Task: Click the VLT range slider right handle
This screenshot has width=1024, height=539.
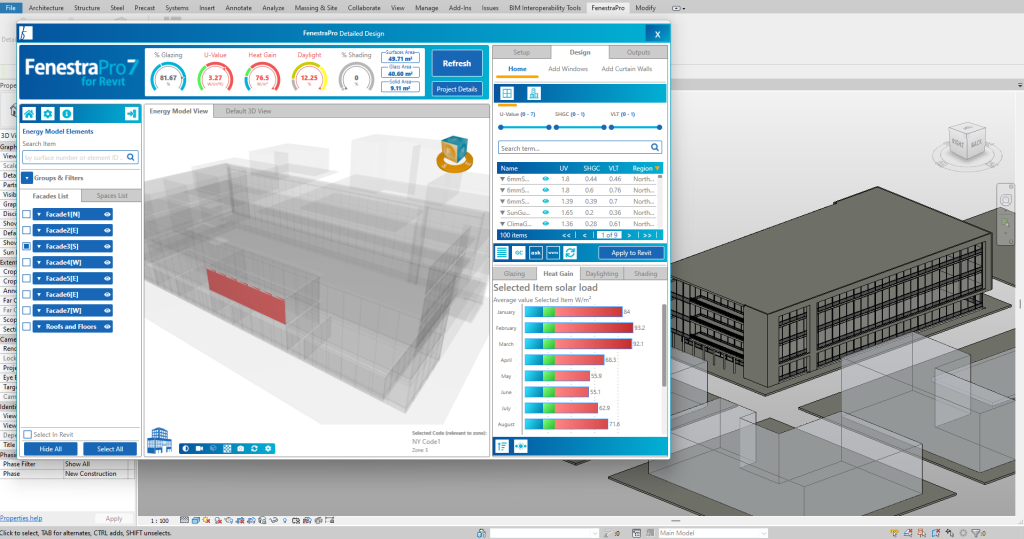Action: pos(660,127)
